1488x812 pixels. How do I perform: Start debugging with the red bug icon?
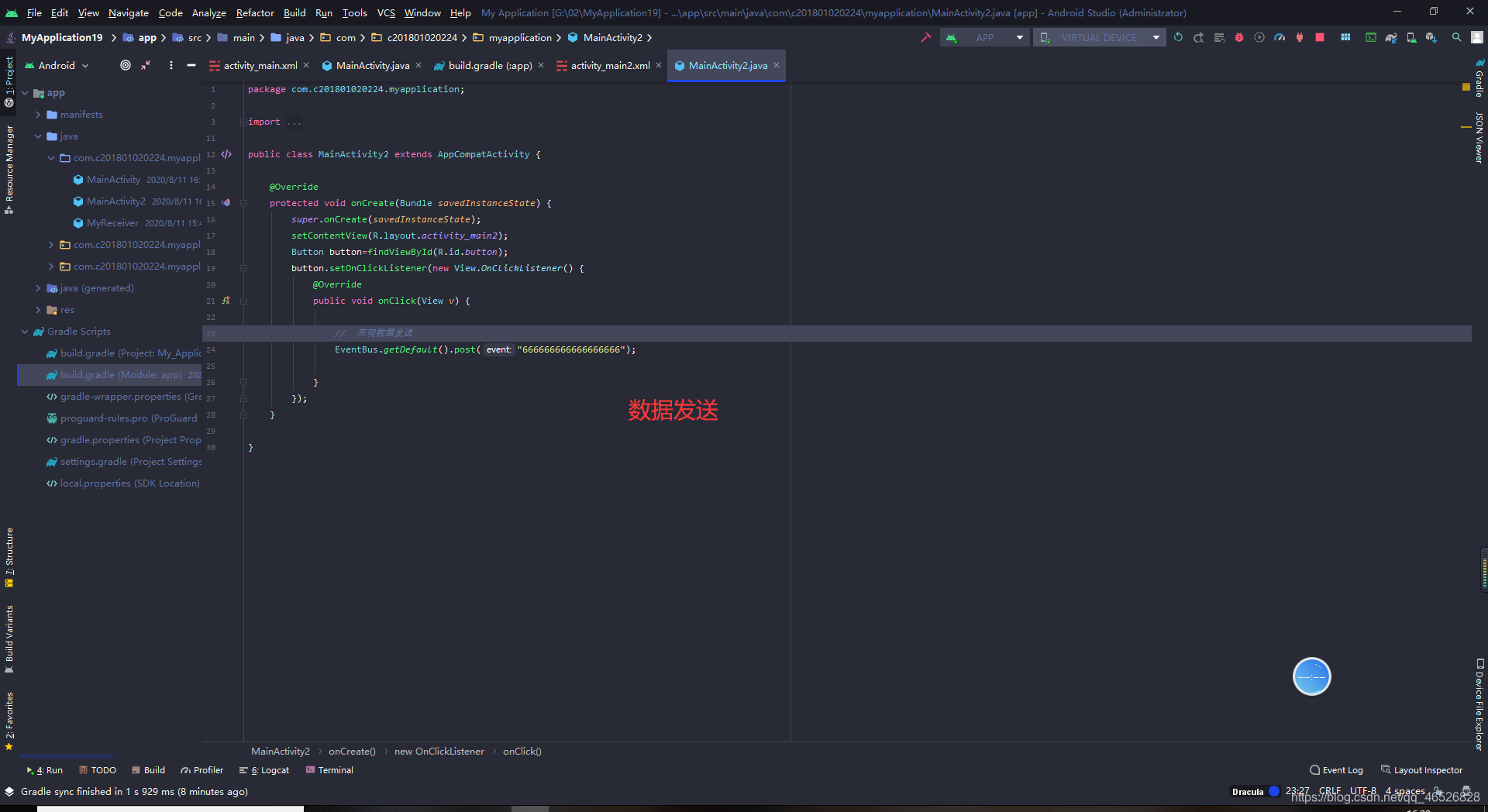point(1239,37)
